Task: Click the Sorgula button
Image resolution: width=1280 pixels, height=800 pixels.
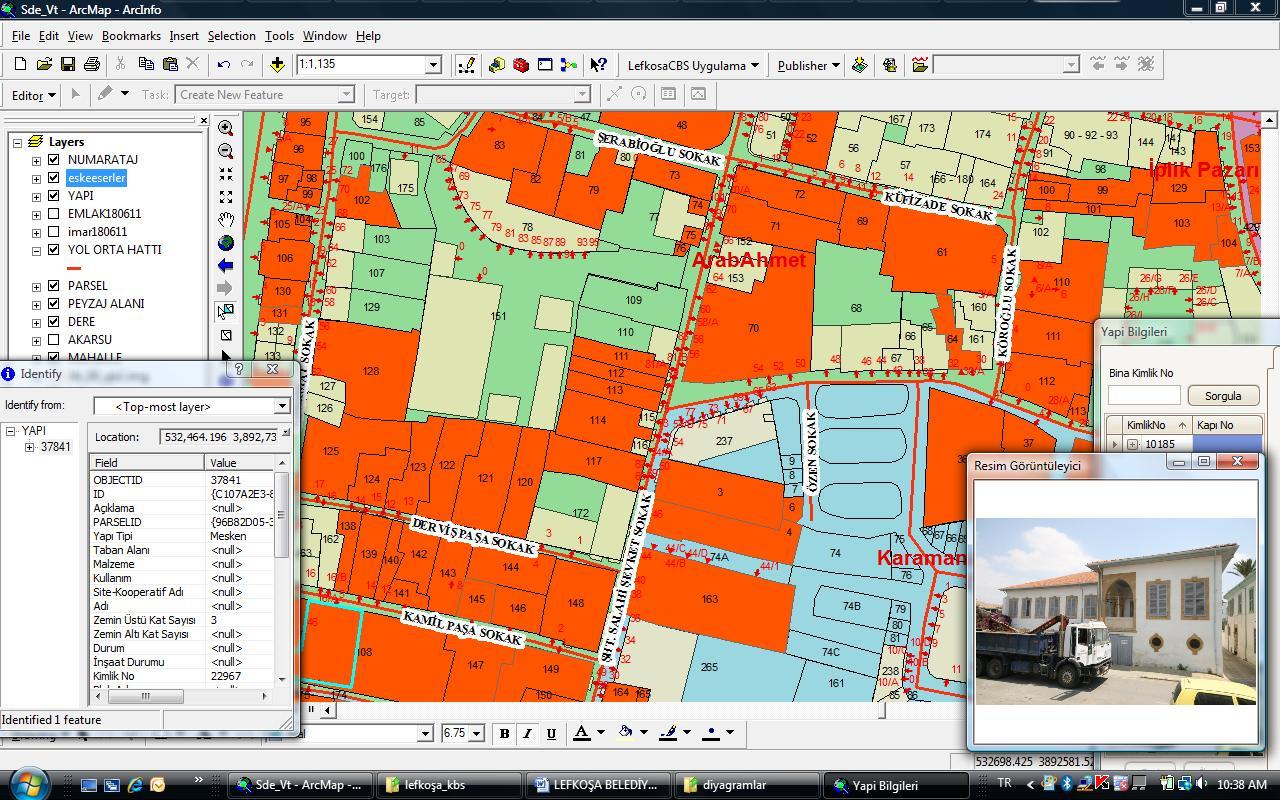Action: 1222,396
